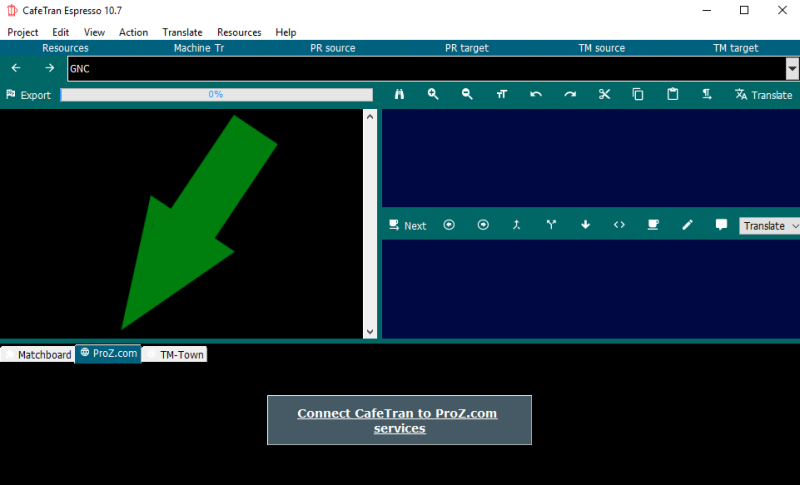Click the coffee cup icon
This screenshot has width=800, height=485.
(x=653, y=225)
